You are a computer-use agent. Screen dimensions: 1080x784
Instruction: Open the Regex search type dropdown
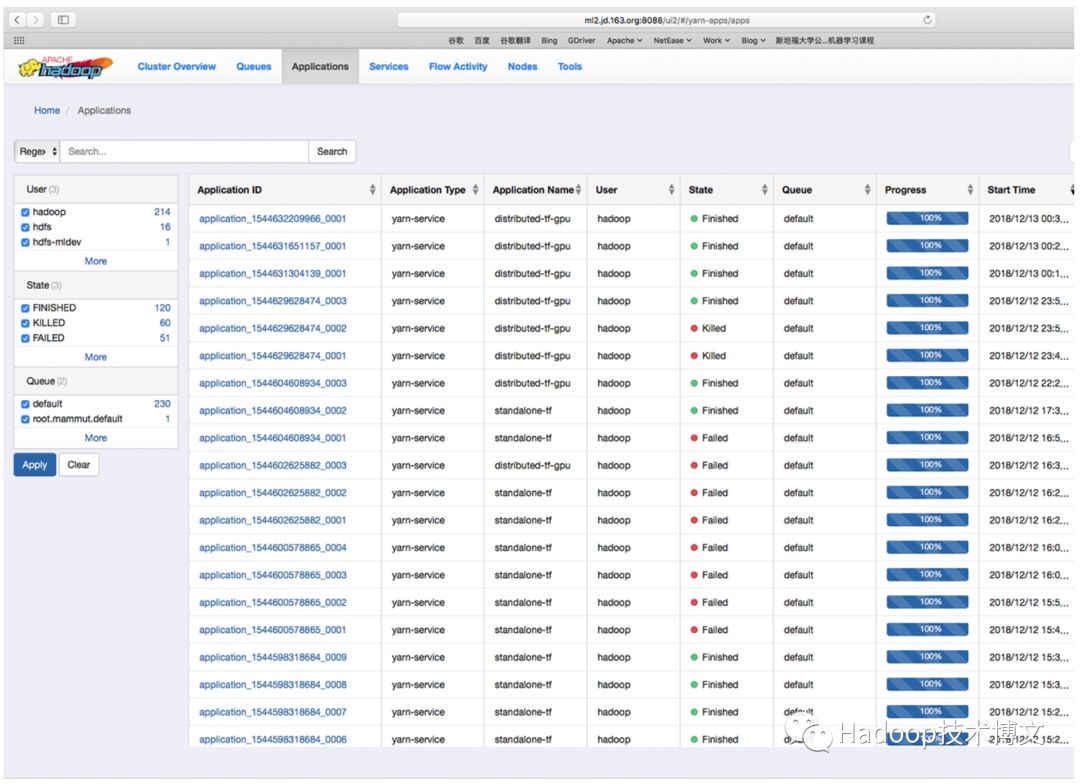38,152
